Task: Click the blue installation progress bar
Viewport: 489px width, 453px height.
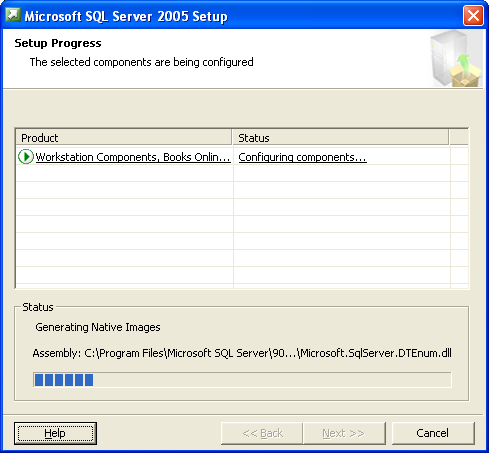Action: [x=242, y=380]
